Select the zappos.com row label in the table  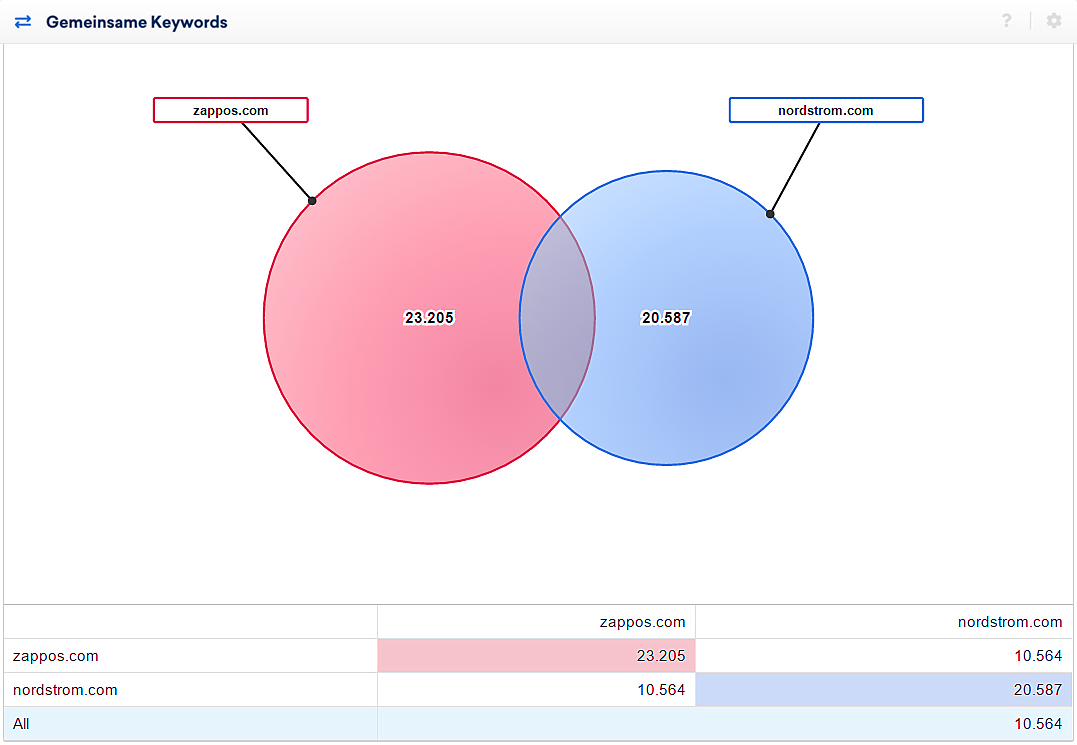55,656
